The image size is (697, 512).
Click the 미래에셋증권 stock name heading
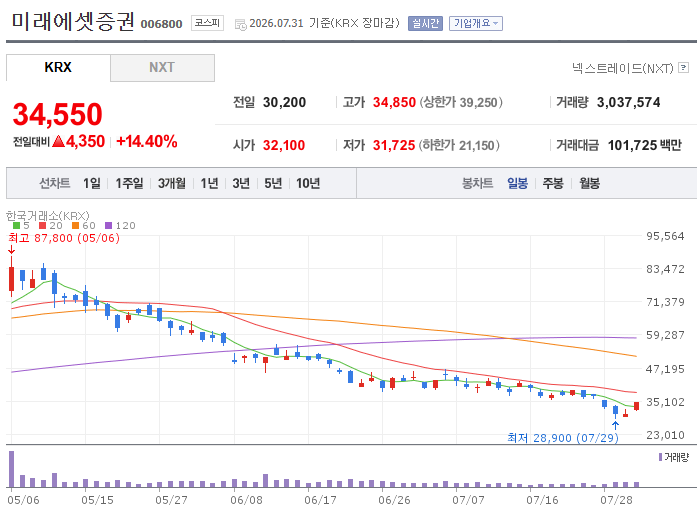[72, 22]
